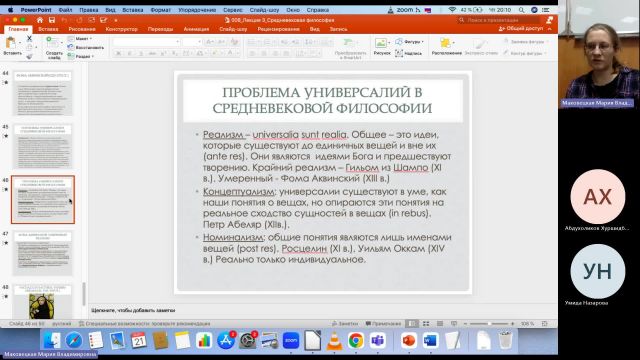Viewport: 640px width, 360px height.
Task: Open Finder from dock
Action: 52,340
